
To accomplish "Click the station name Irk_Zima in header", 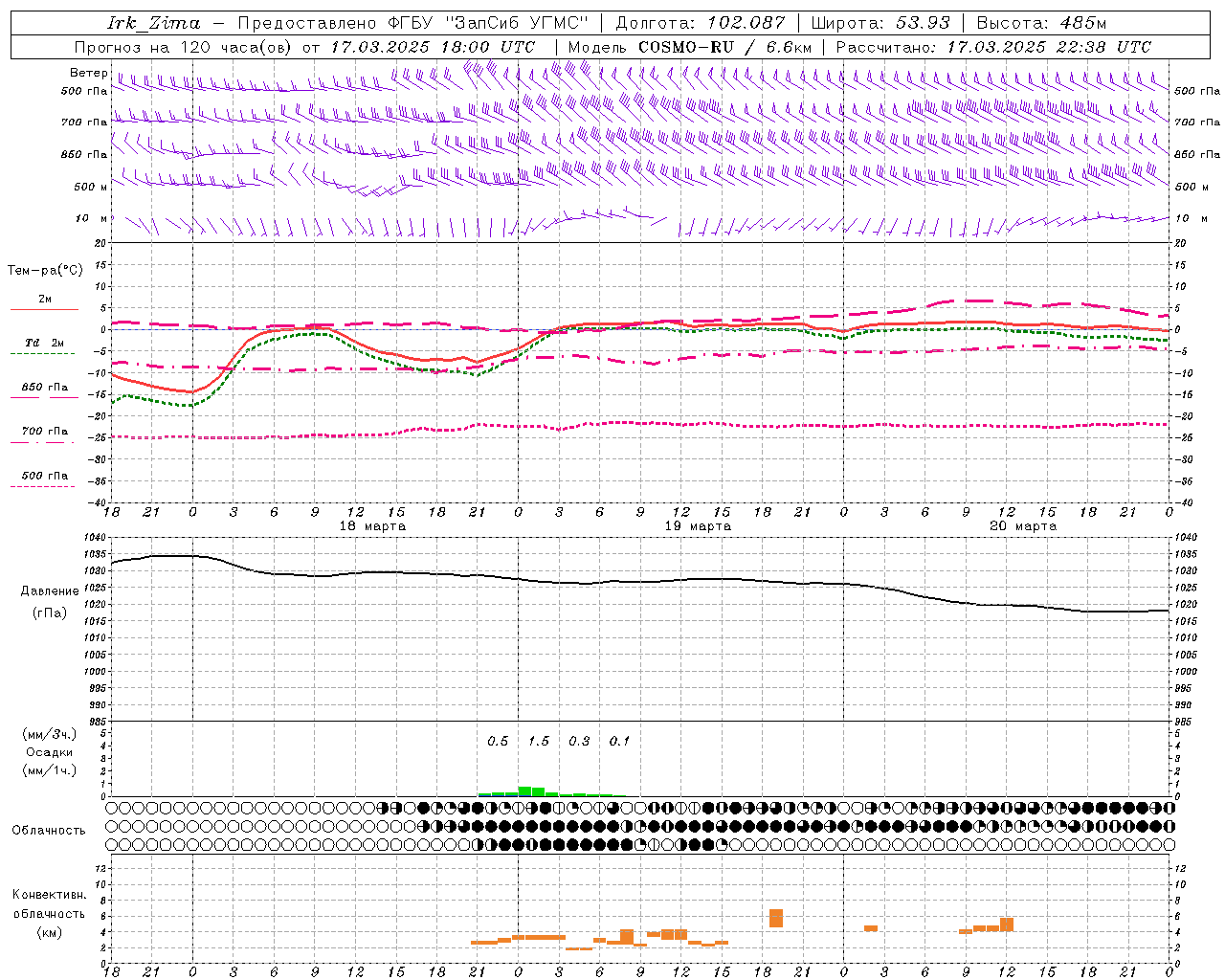I will click(x=154, y=23).
